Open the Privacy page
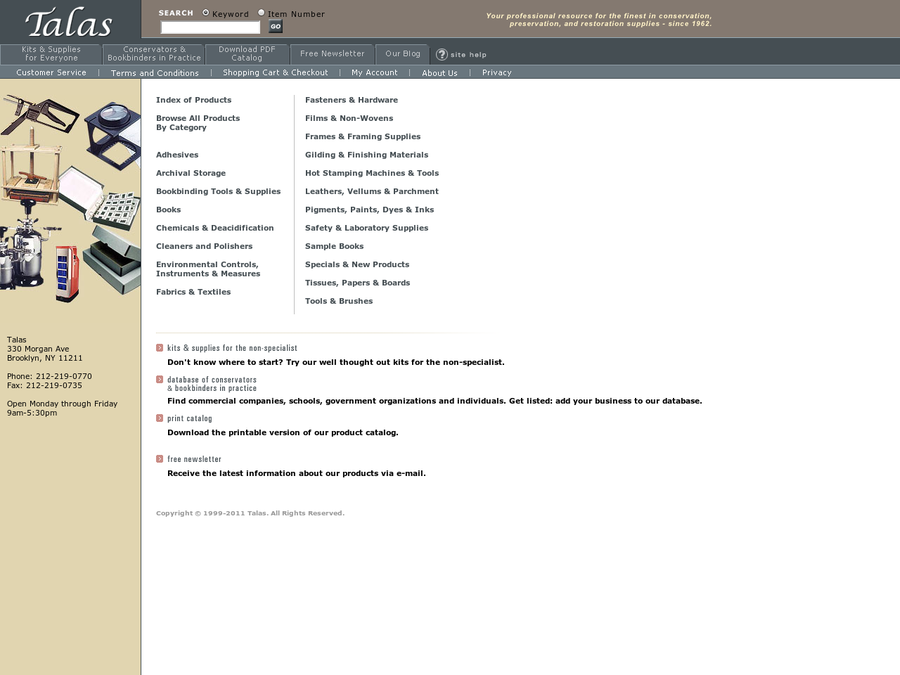Viewport: 900px width, 675px height. pos(496,73)
